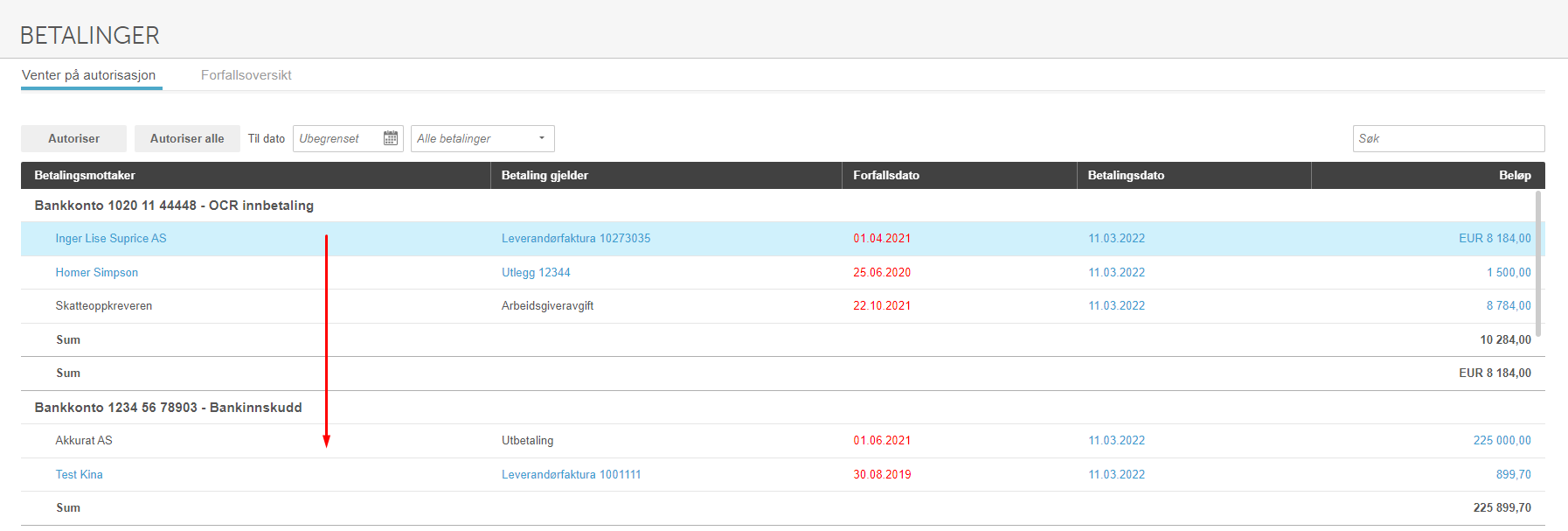Switch to Forfallsoversikt tab
The image size is (1568, 531).
(246, 75)
